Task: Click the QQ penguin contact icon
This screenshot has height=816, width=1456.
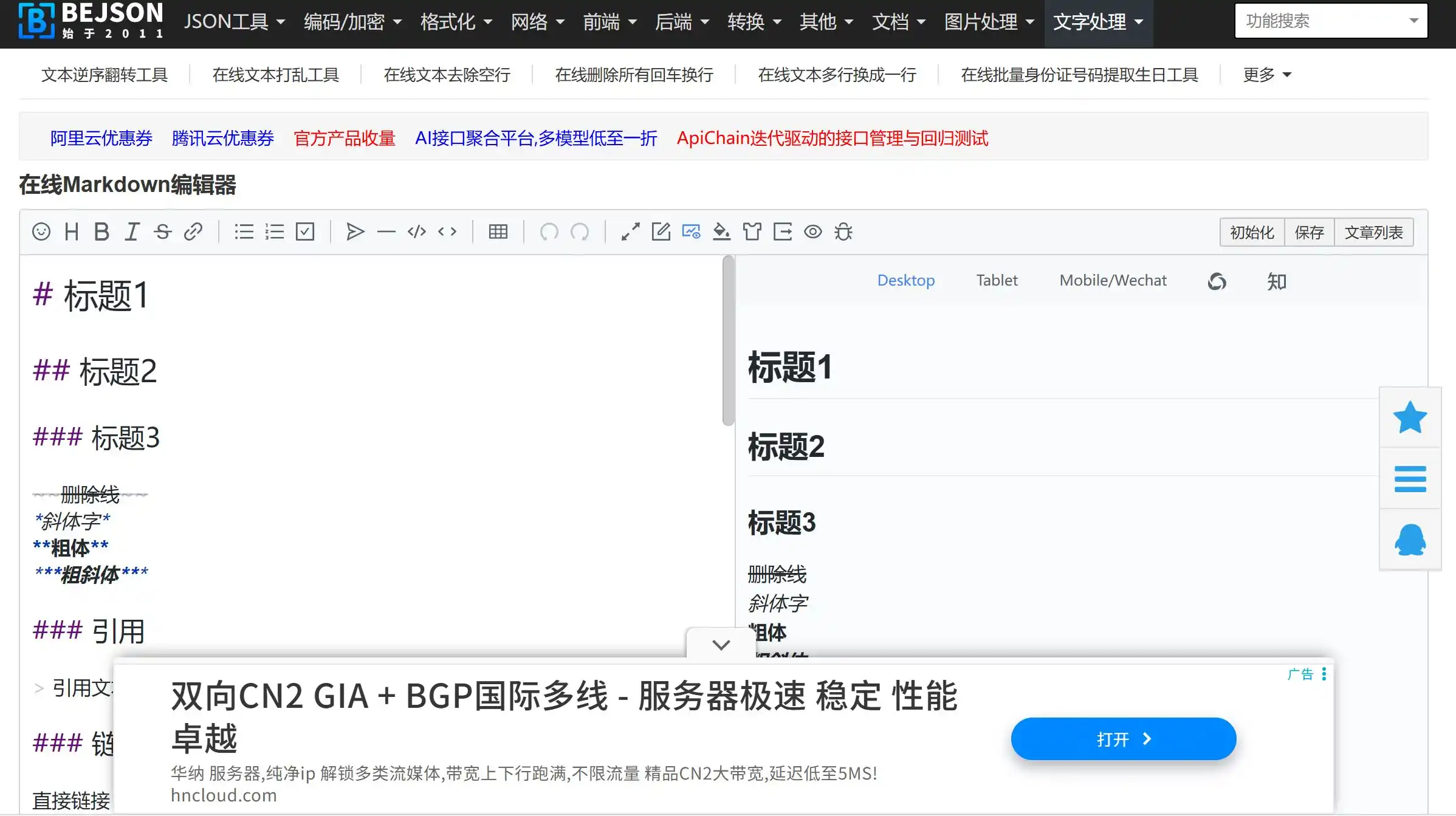Action: click(x=1410, y=540)
